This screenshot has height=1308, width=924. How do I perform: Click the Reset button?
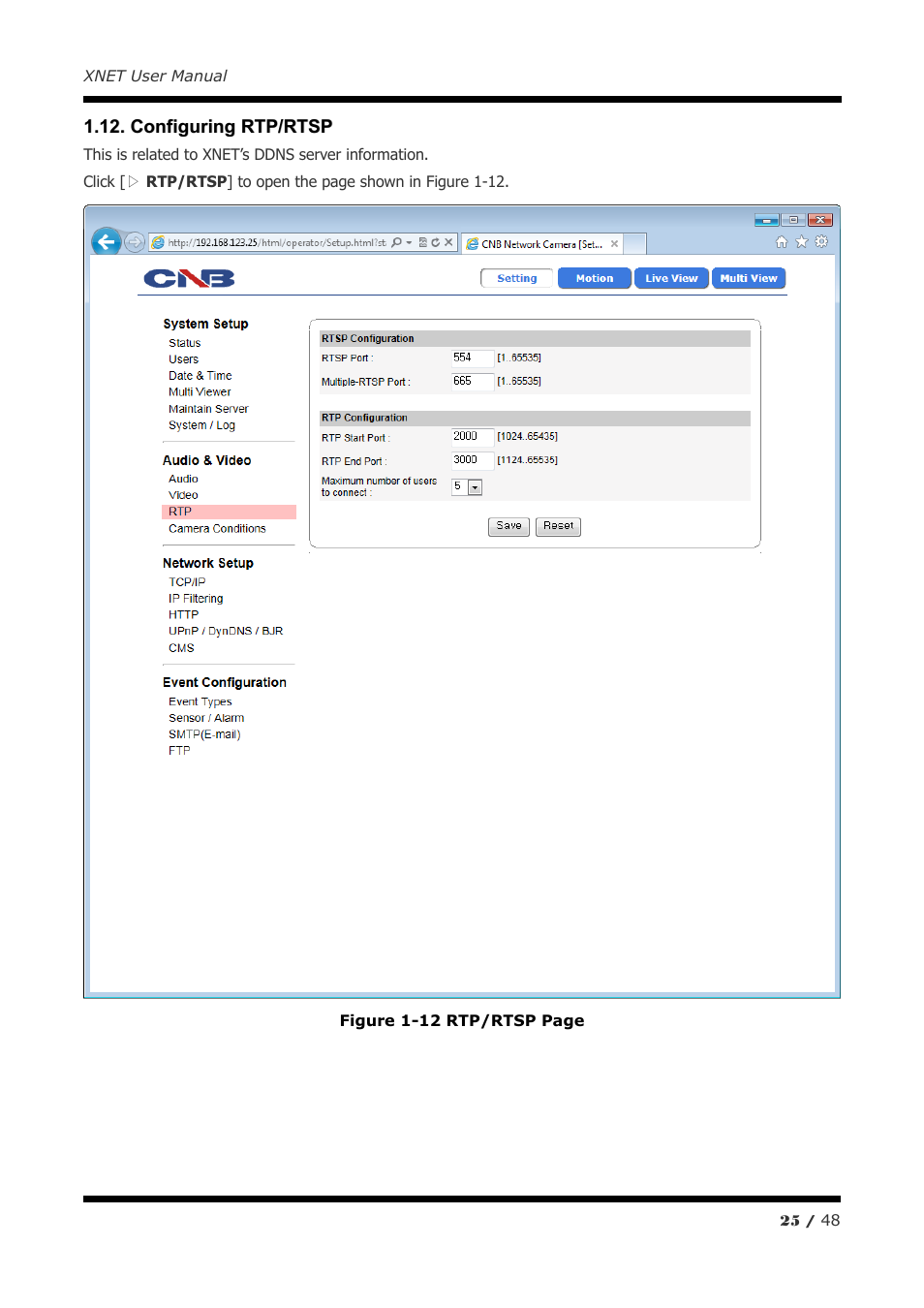558,526
